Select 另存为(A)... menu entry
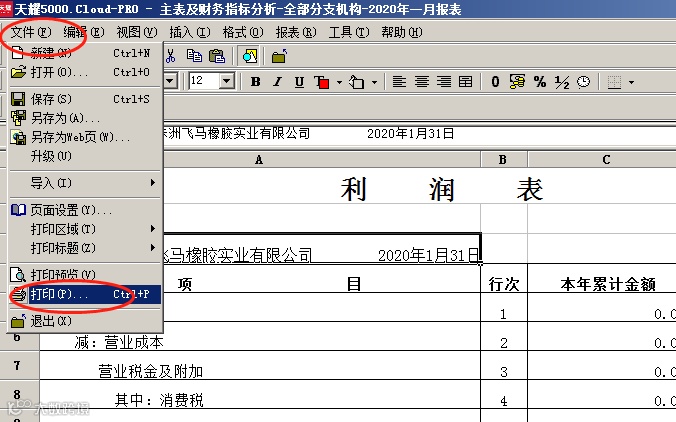 click(x=85, y=118)
